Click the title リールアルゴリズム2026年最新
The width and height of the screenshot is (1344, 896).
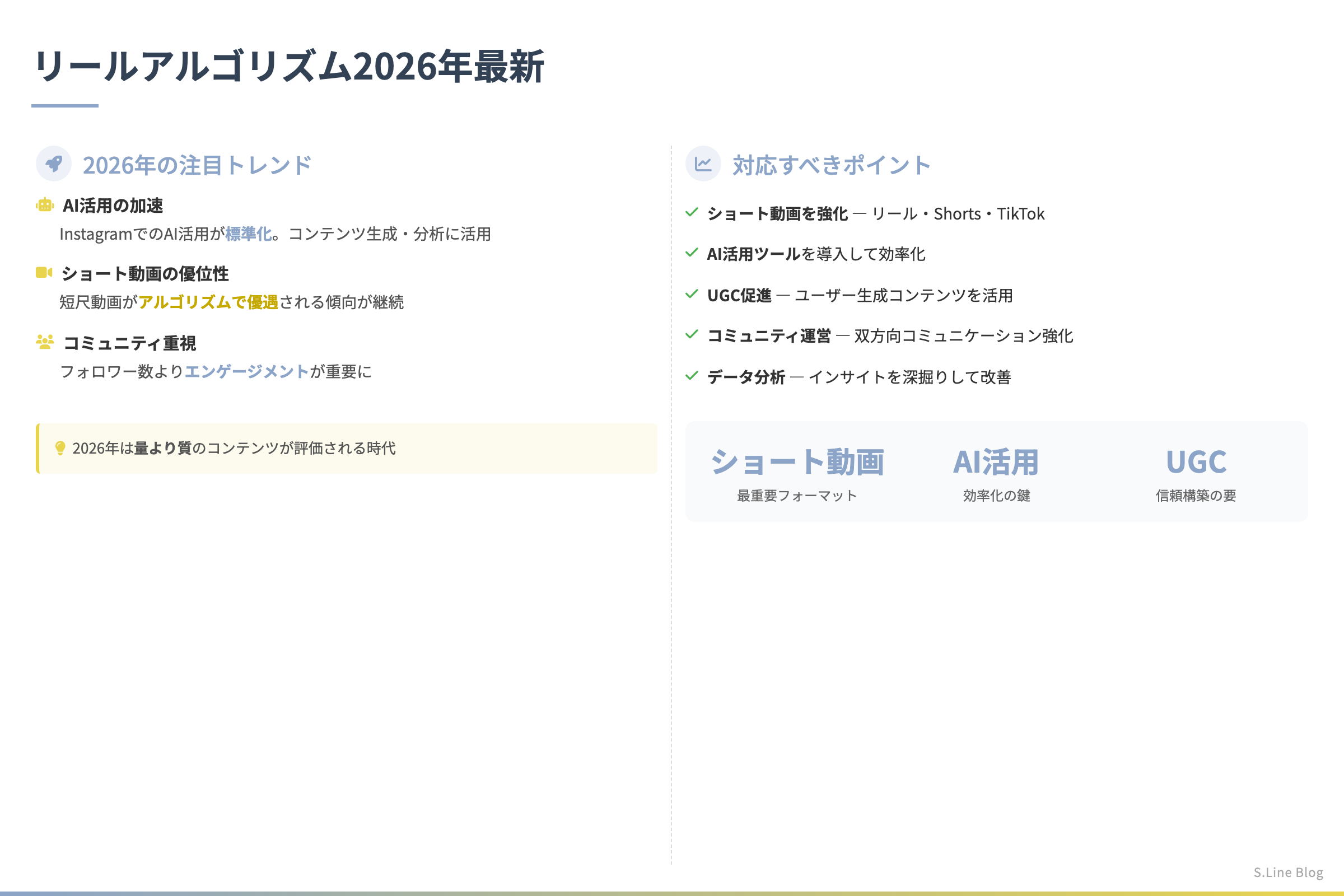click(289, 66)
